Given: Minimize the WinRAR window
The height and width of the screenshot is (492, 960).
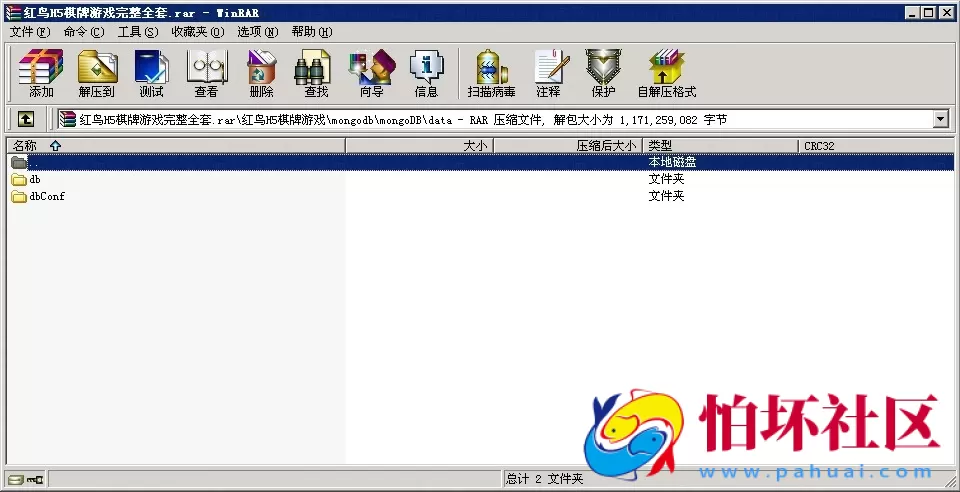Looking at the screenshot, I should [912, 13].
